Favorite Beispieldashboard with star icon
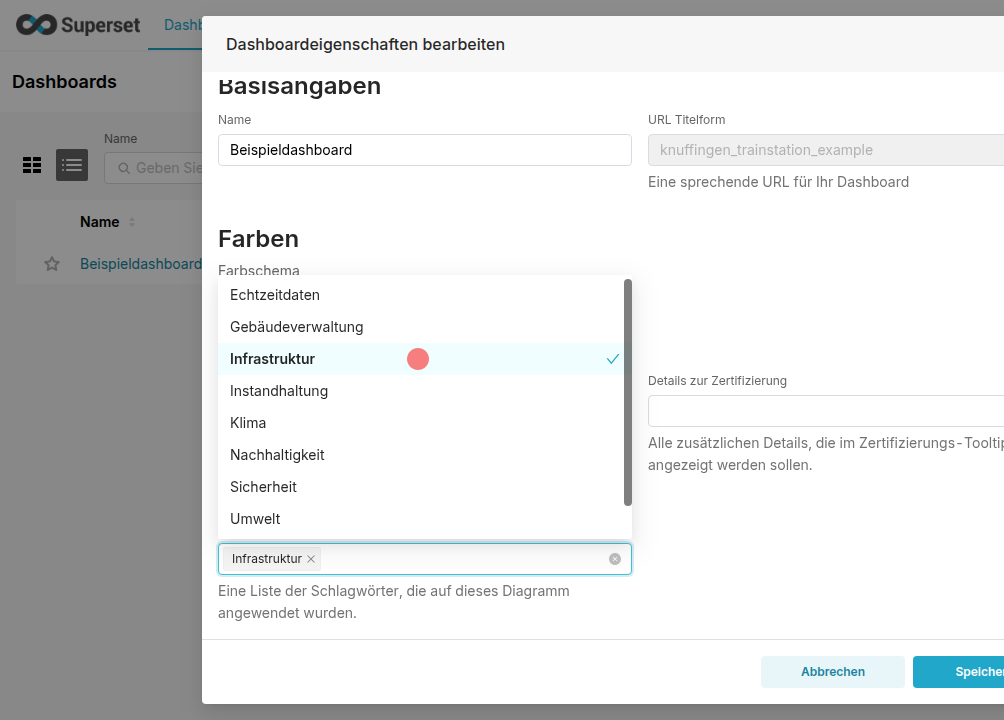Screen dimensions: 1004x720 (x=52, y=264)
